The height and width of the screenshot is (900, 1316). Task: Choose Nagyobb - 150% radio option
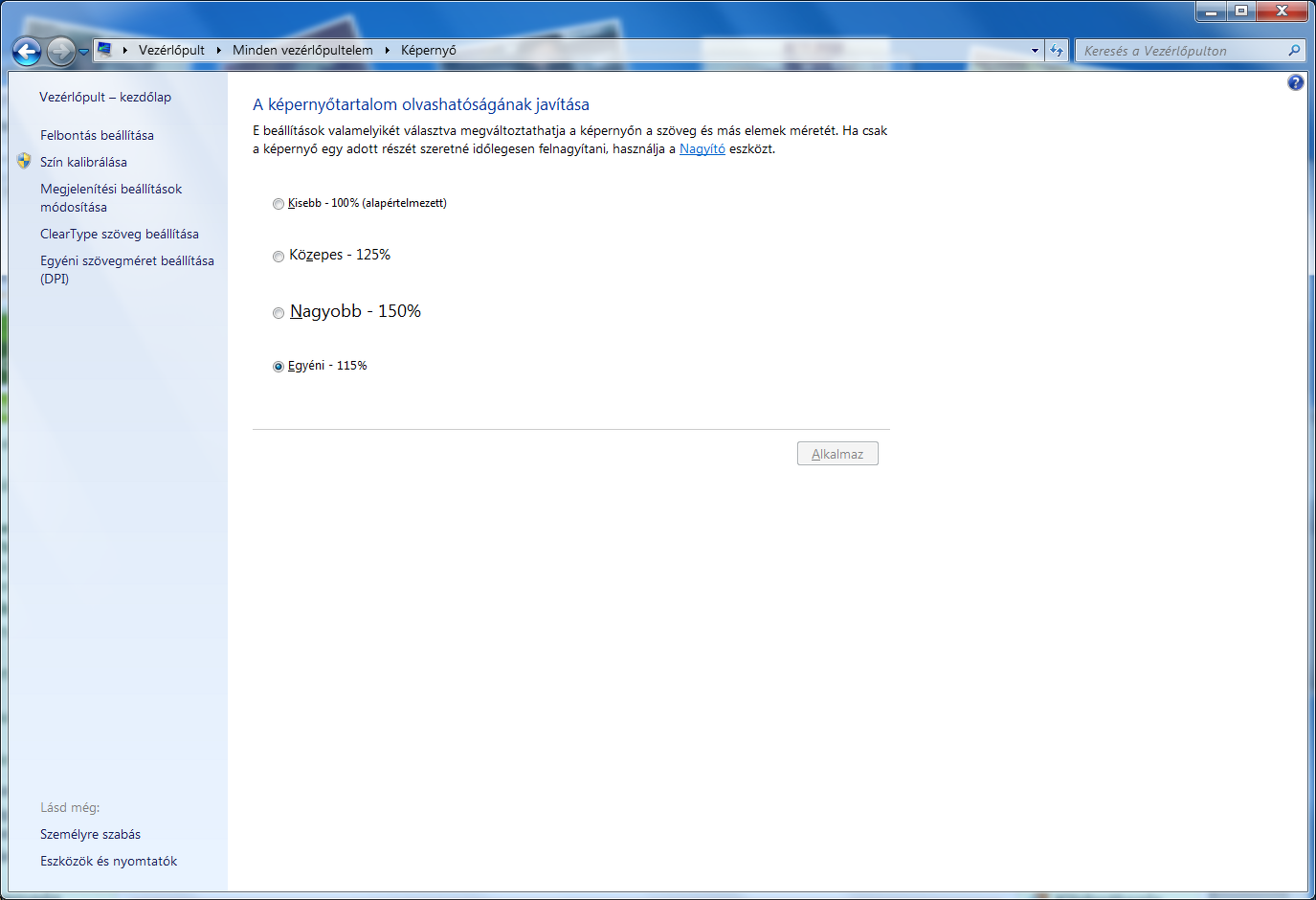click(279, 313)
